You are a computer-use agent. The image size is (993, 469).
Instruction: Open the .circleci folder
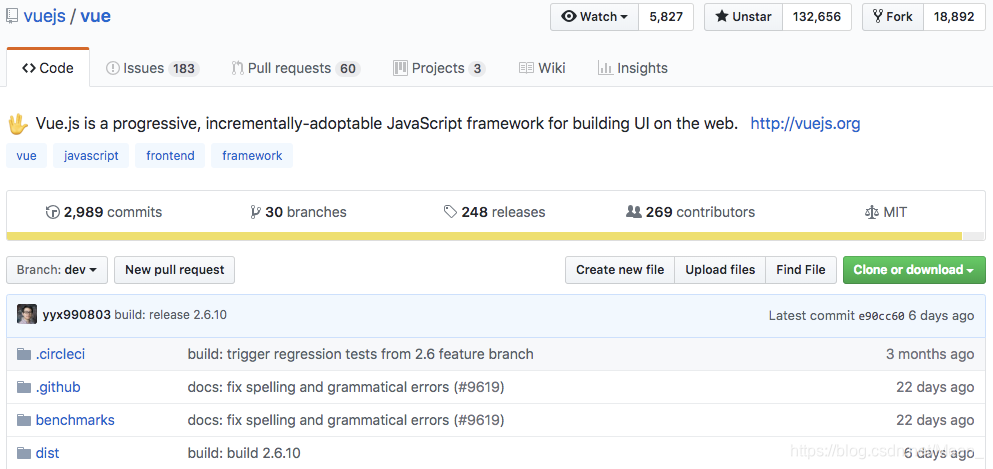[60, 354]
